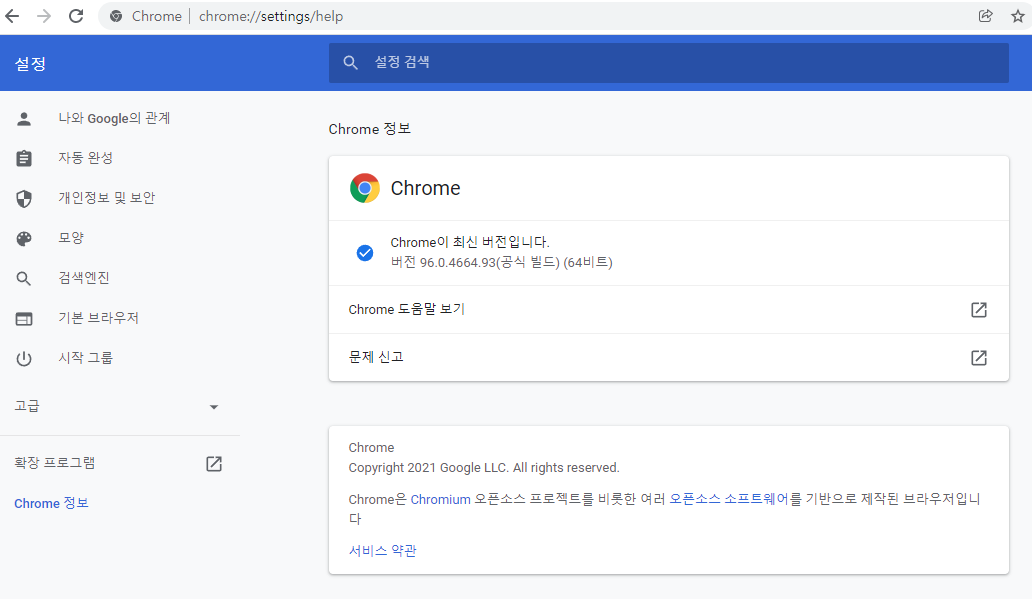This screenshot has width=1032, height=599.
Task: Click the Copyright 2021 Google LLC text
Action: 484,468
